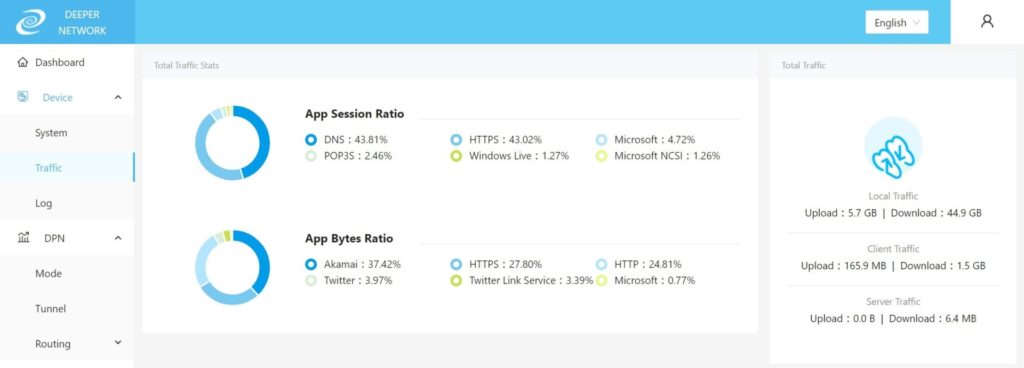This screenshot has width=1024, height=368.
Task: Toggle the Akamai legend marker
Action: pyautogui.click(x=311, y=264)
